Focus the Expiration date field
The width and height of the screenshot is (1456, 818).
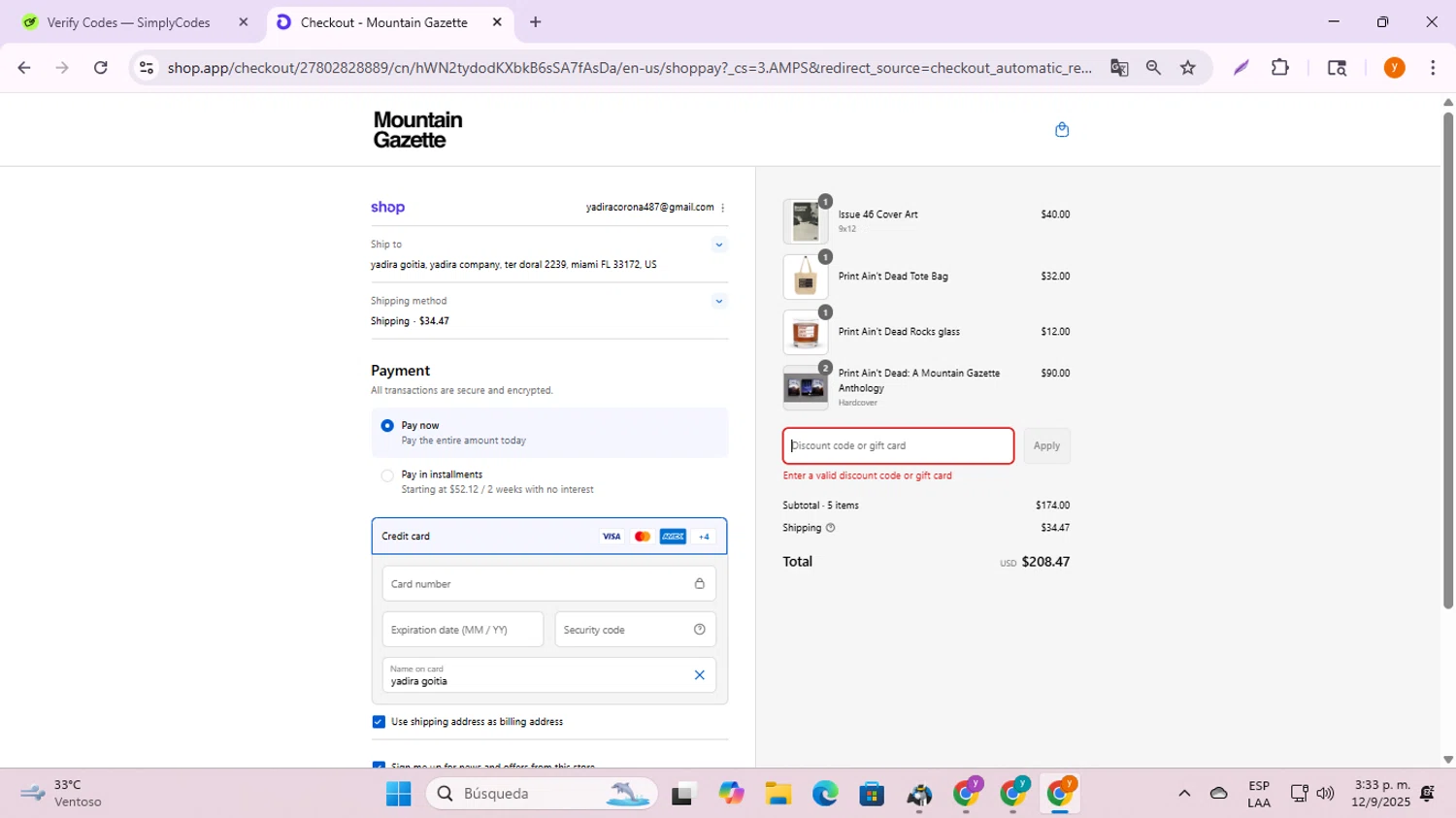click(x=463, y=630)
